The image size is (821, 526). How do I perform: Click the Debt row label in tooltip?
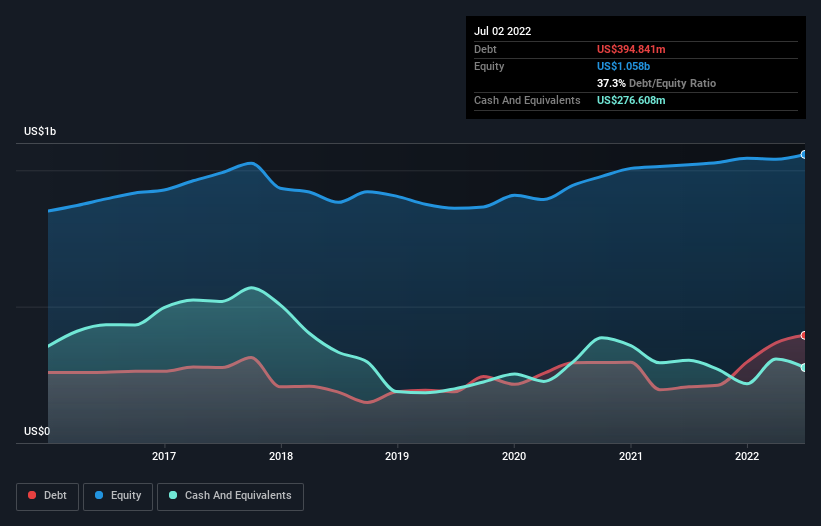tap(485, 49)
